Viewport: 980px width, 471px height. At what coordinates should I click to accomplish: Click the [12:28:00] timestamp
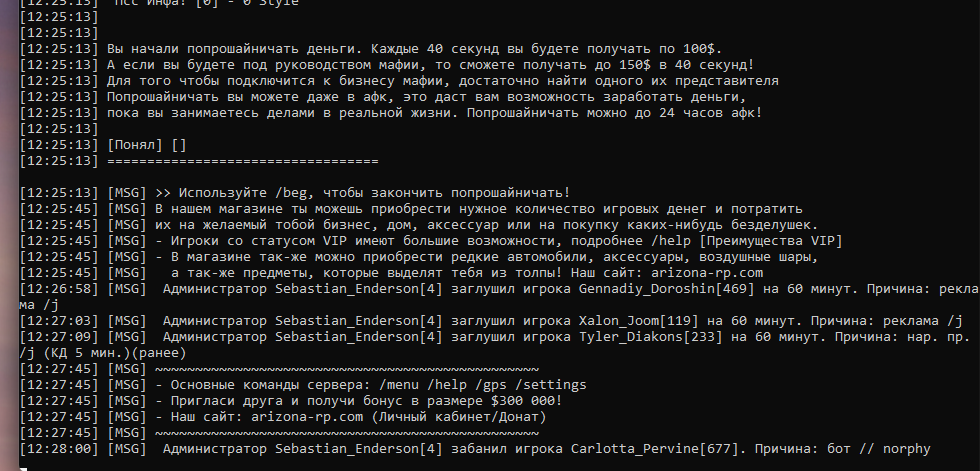click(x=59, y=449)
